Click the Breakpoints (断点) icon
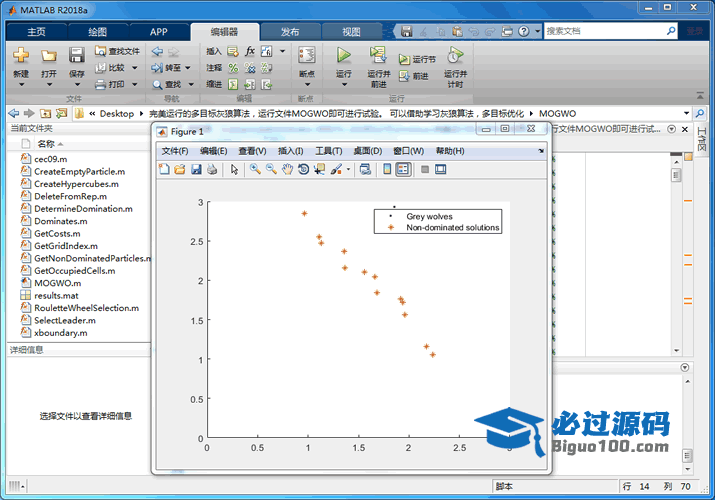 [307, 55]
